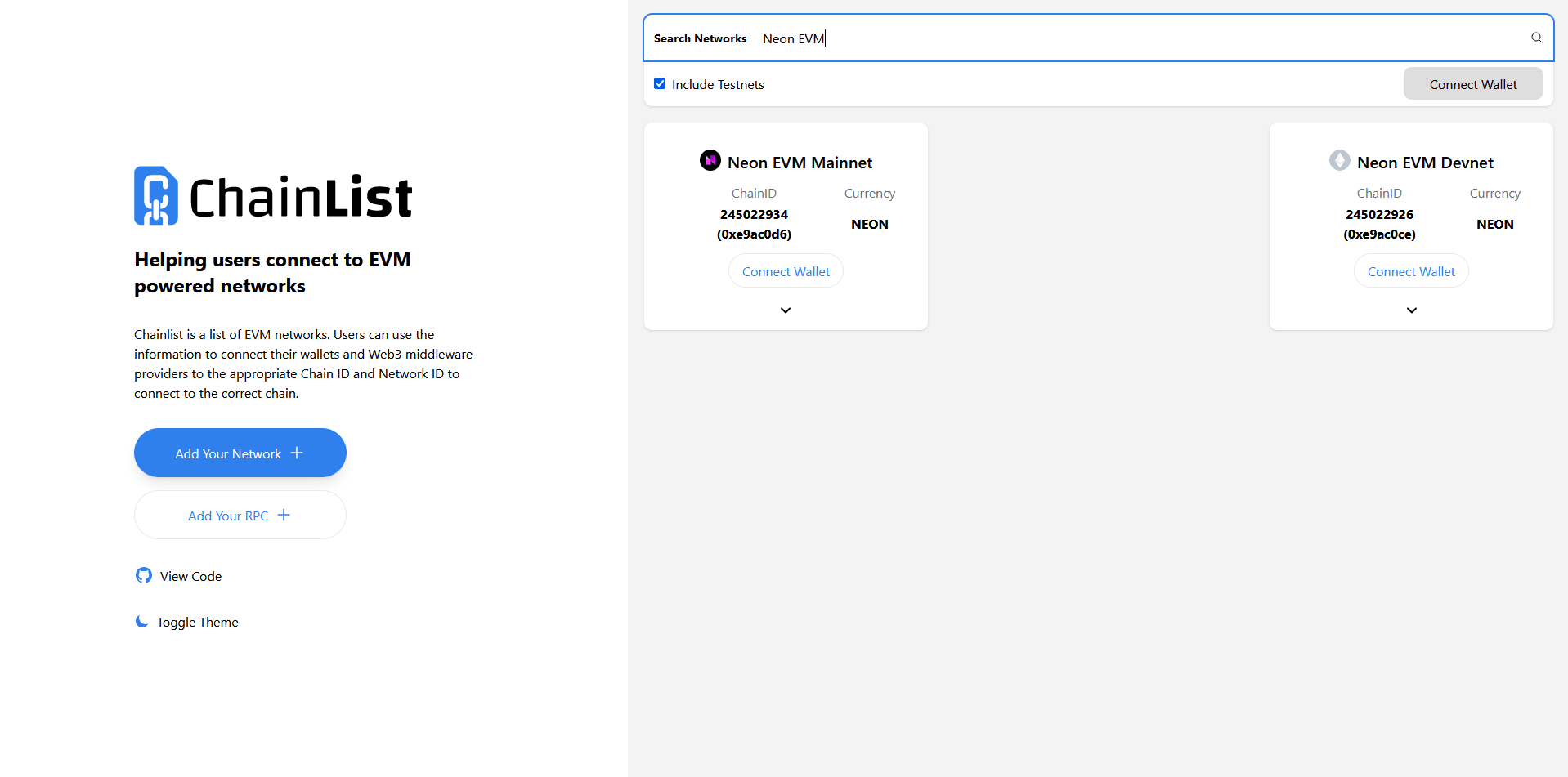
Task: Uncheck the Include Testnets checkbox
Action: coord(660,83)
